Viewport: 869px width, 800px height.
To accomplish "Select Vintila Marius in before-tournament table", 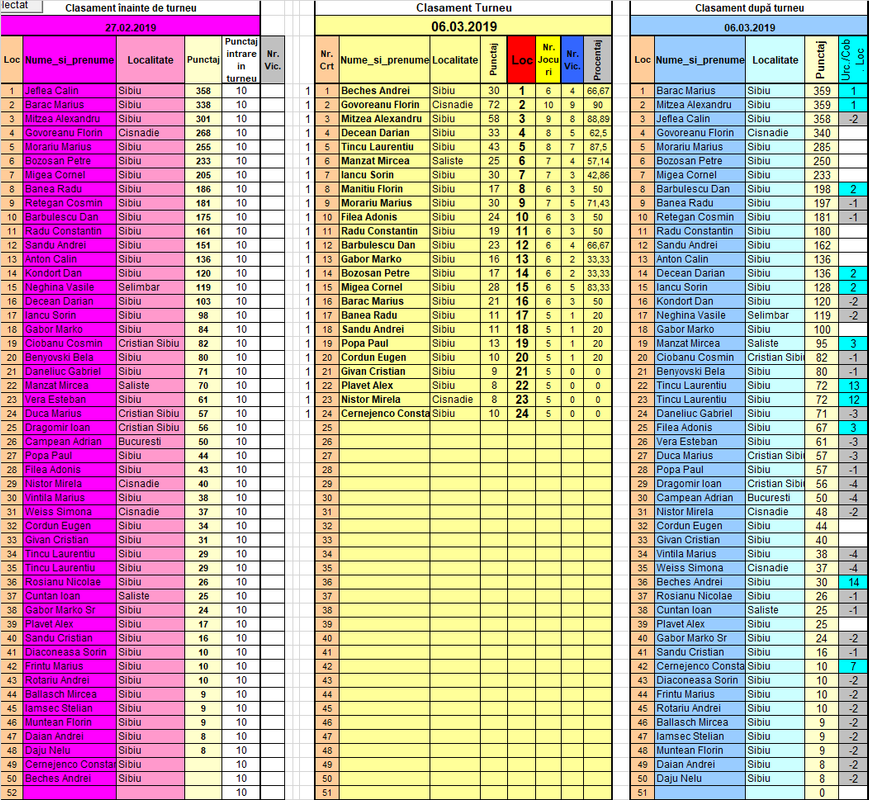I will [69, 498].
